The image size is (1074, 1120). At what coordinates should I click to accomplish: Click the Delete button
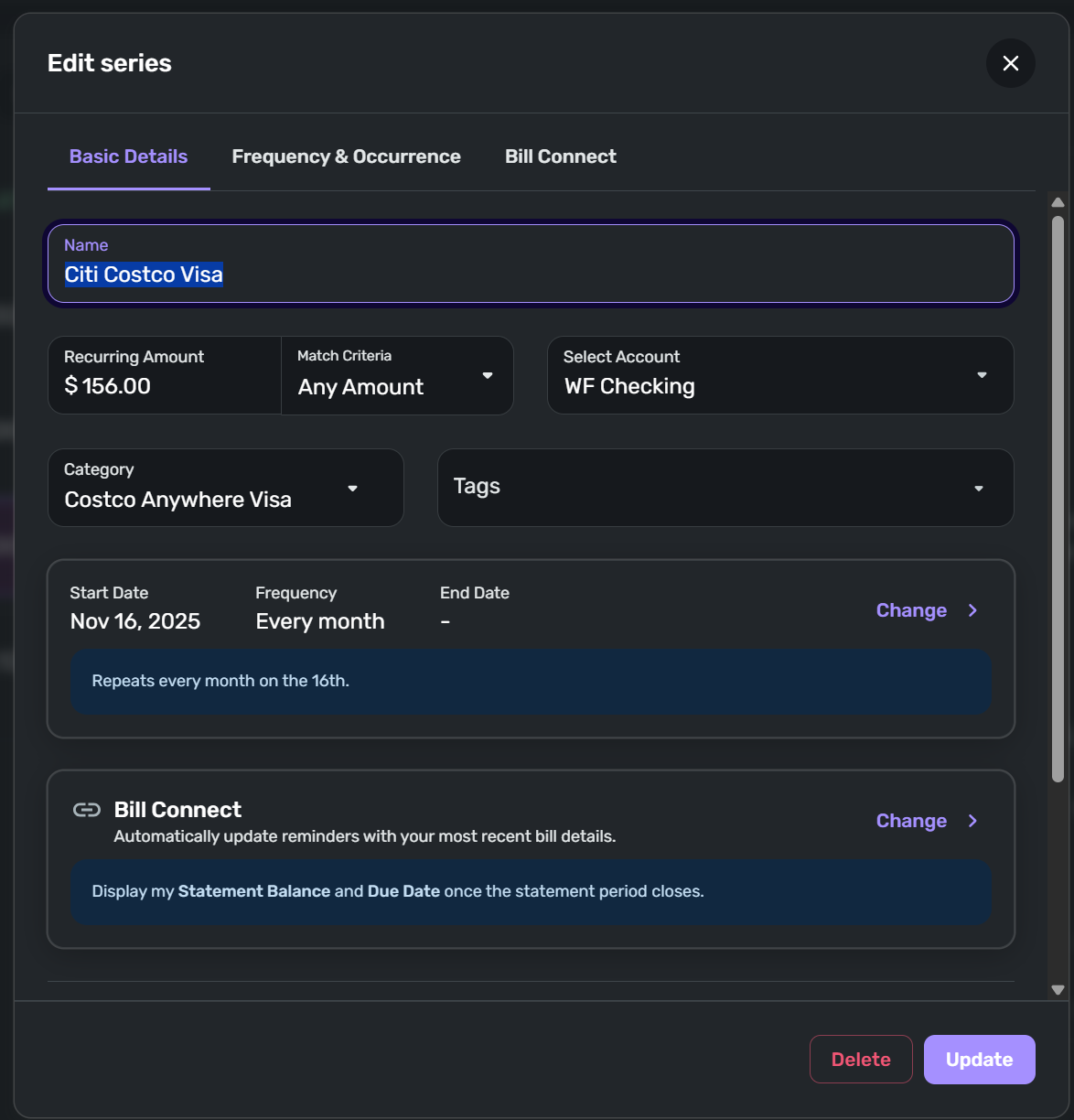pyautogui.click(x=860, y=1060)
